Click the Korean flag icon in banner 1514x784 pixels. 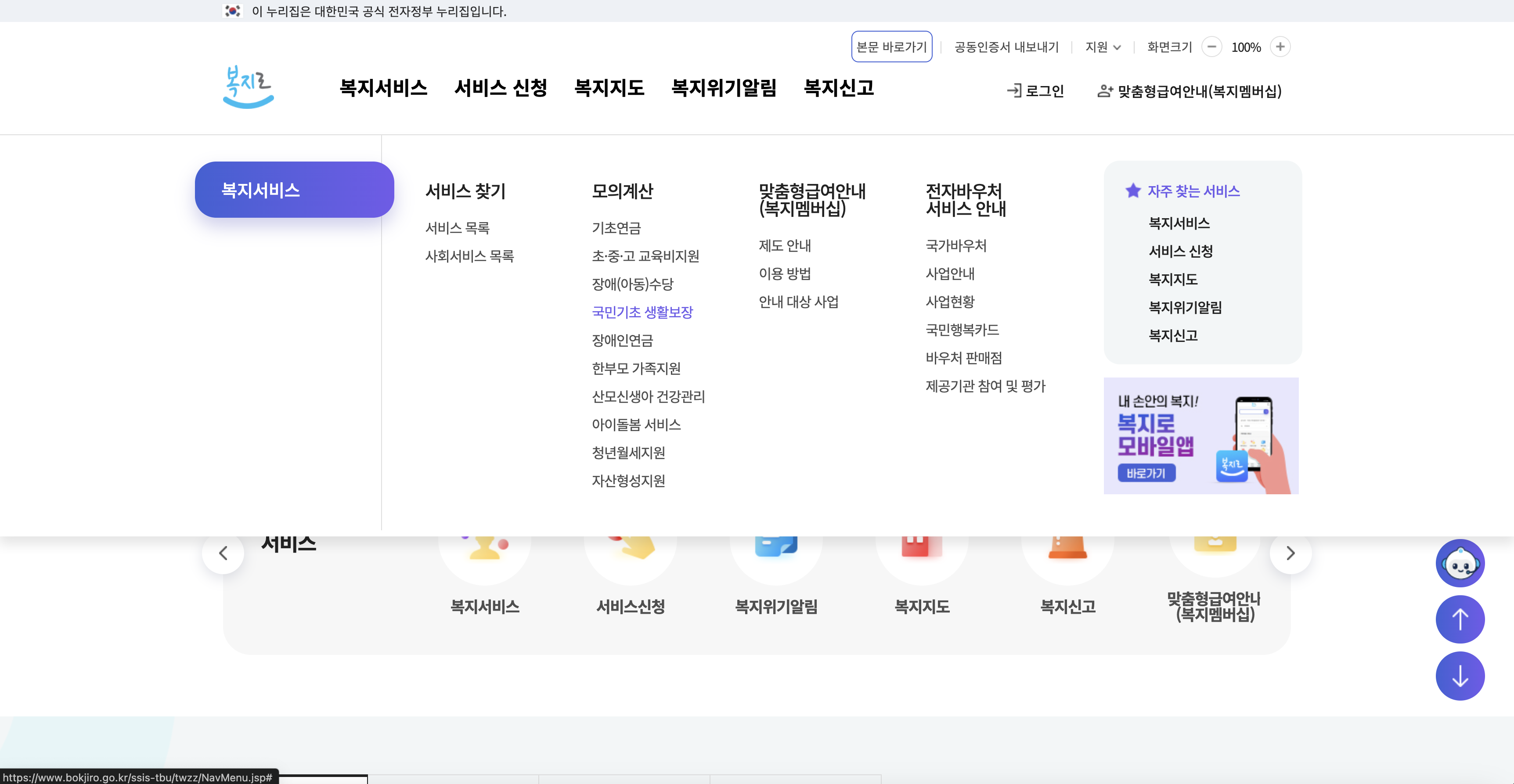(x=233, y=11)
